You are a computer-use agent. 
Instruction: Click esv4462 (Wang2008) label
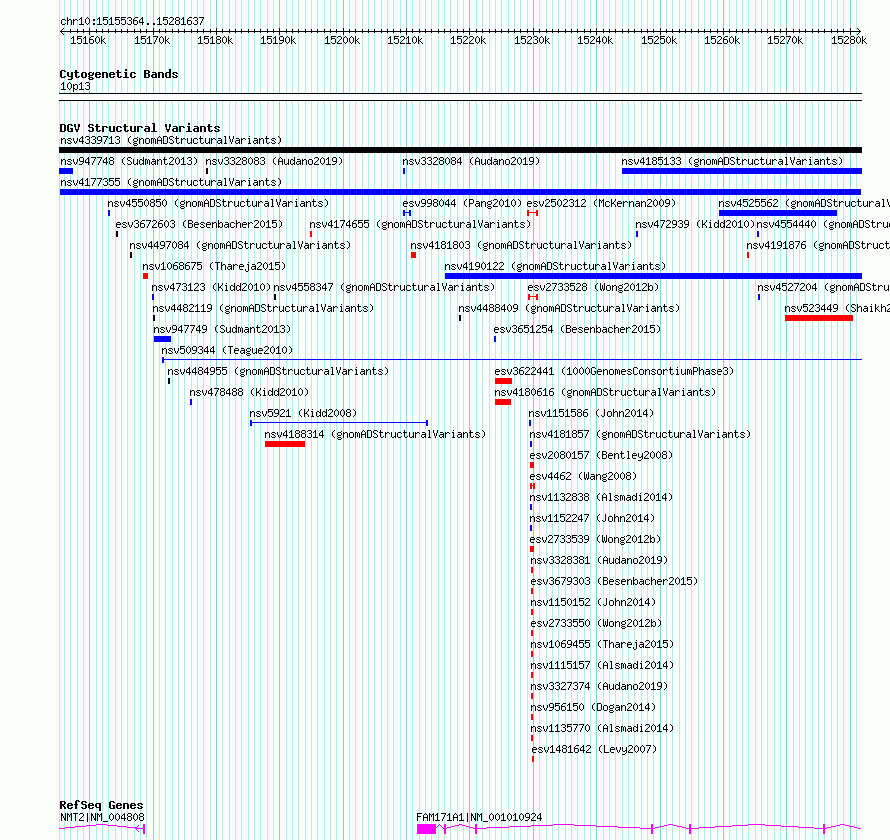(583, 476)
